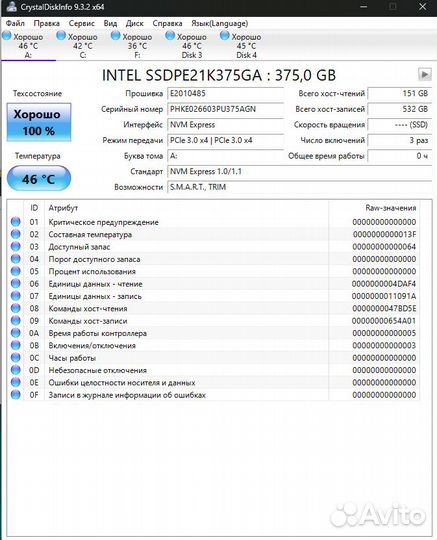This screenshot has height=540, width=437.
Task: Click the Буква тома field A:
Action: 225,156
